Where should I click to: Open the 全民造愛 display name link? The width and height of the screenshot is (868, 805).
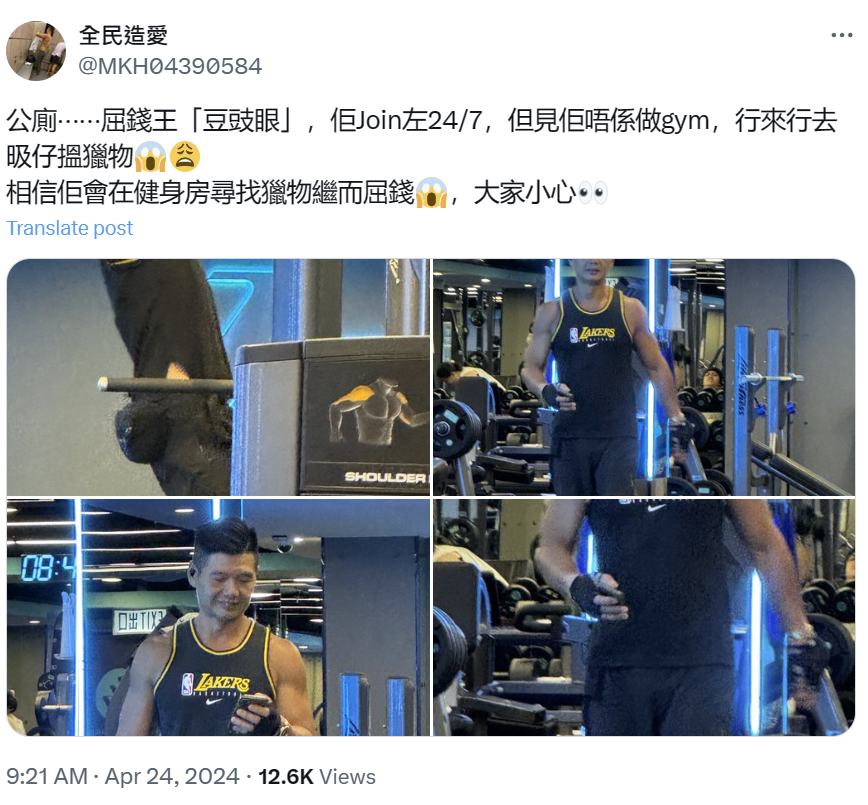123,35
